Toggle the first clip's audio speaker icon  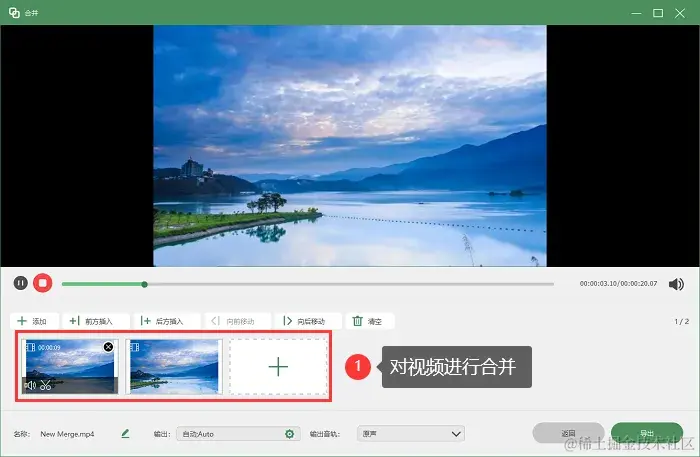coord(30,385)
